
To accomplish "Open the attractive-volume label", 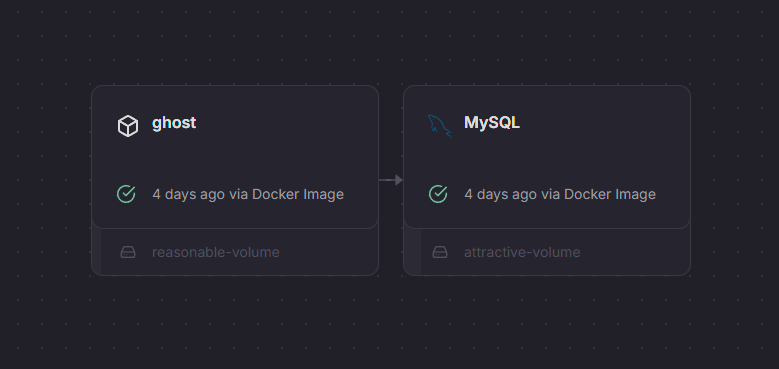I will [522, 252].
